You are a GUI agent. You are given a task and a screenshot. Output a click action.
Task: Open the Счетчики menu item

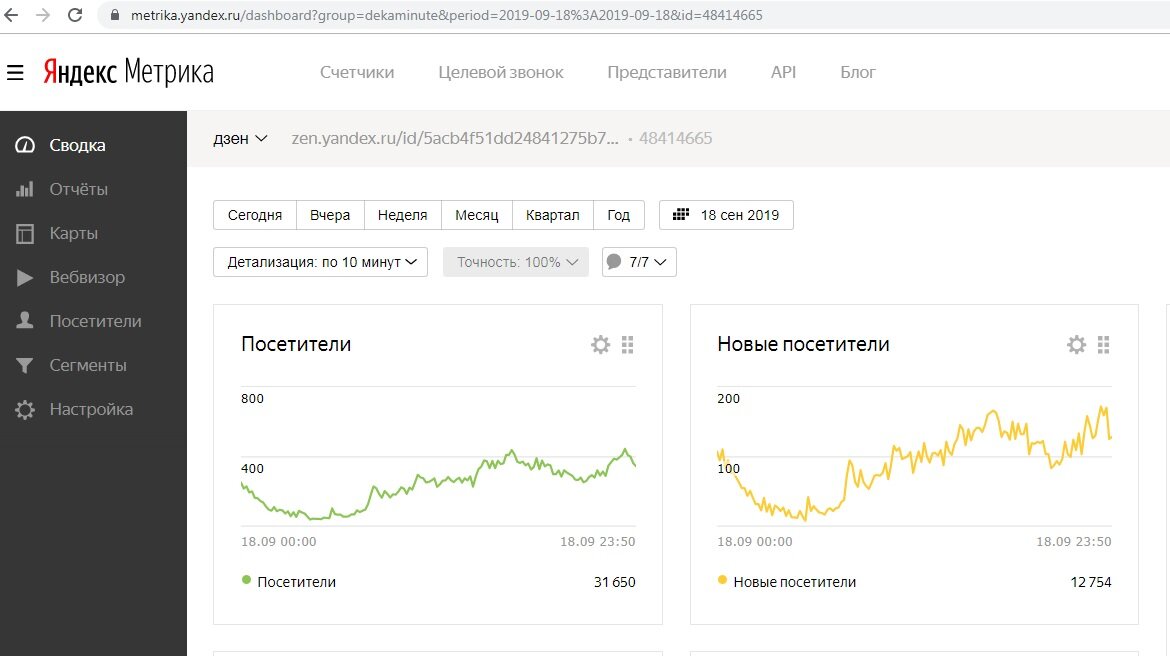[356, 71]
